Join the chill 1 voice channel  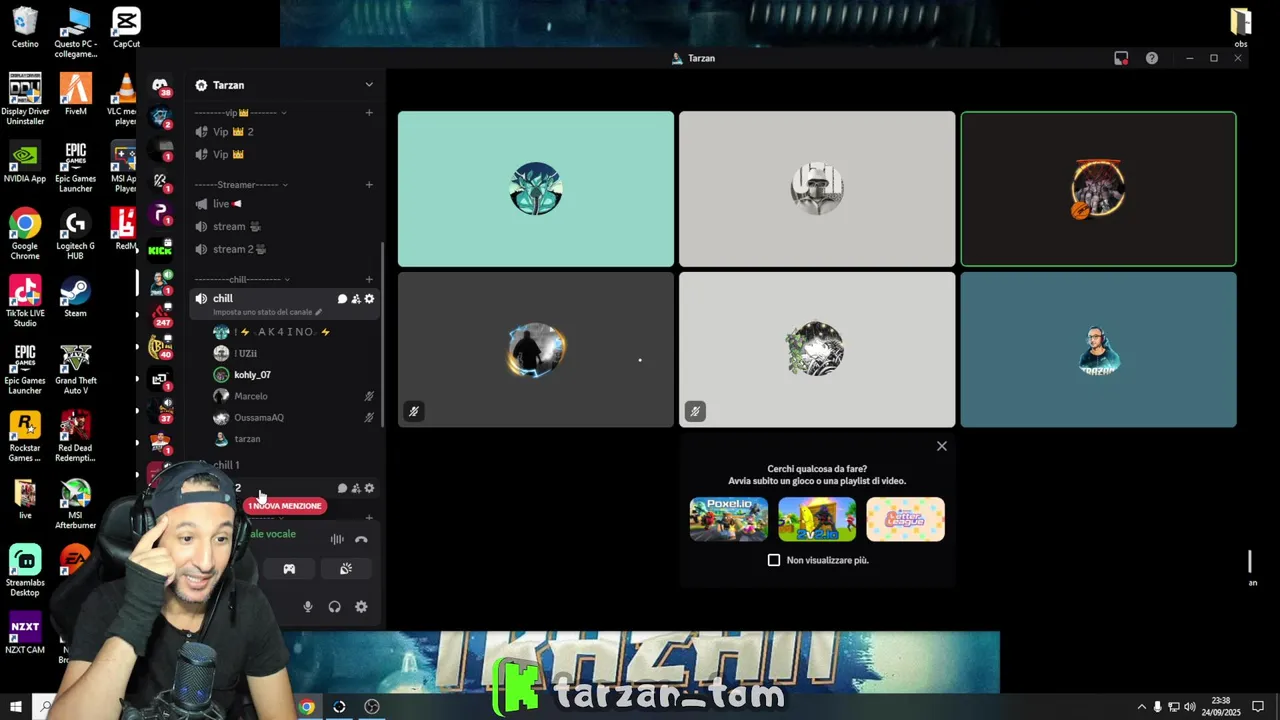coord(285,465)
